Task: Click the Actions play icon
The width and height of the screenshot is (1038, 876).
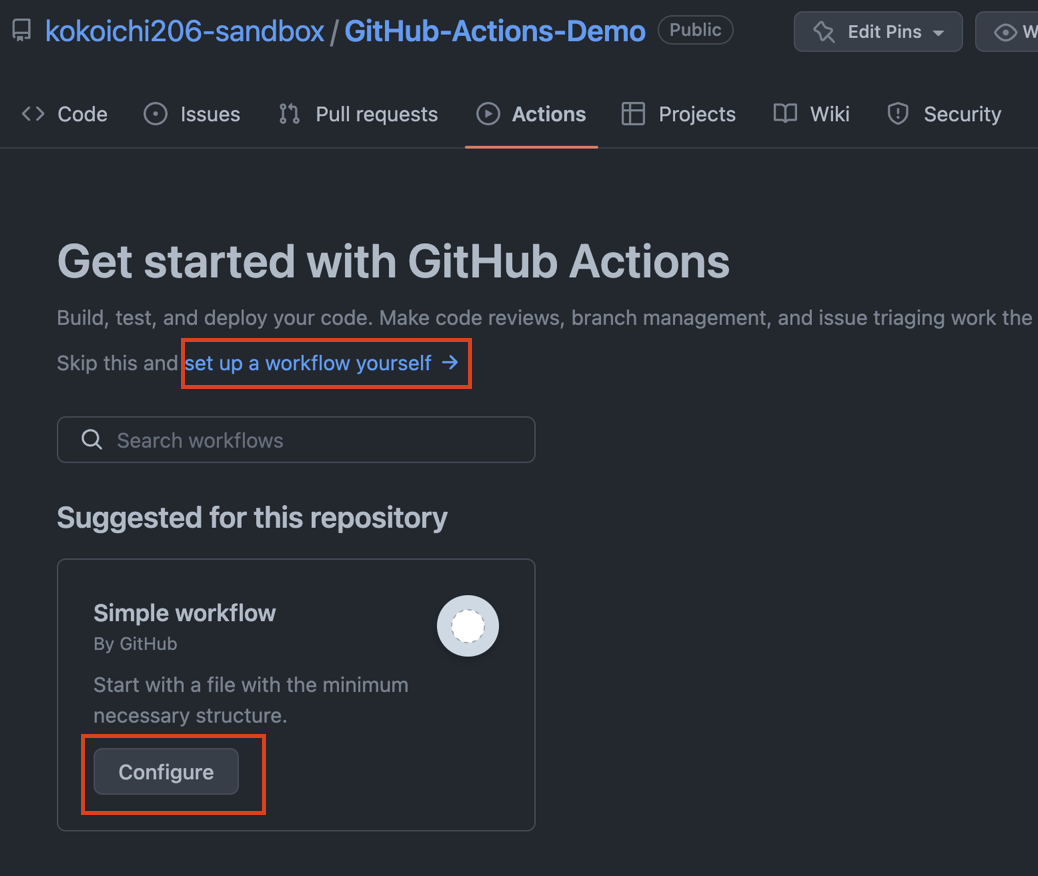Action: [x=489, y=114]
